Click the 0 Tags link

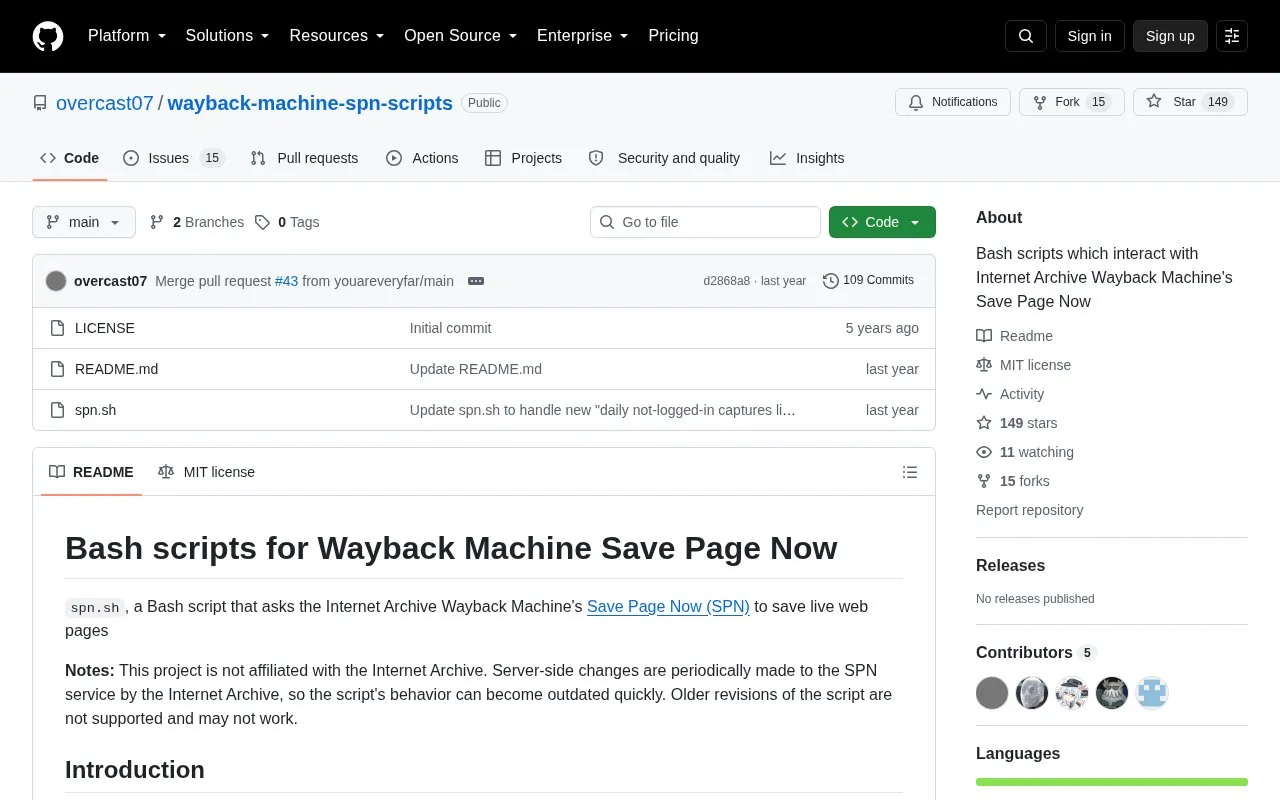pyautogui.click(x=287, y=222)
